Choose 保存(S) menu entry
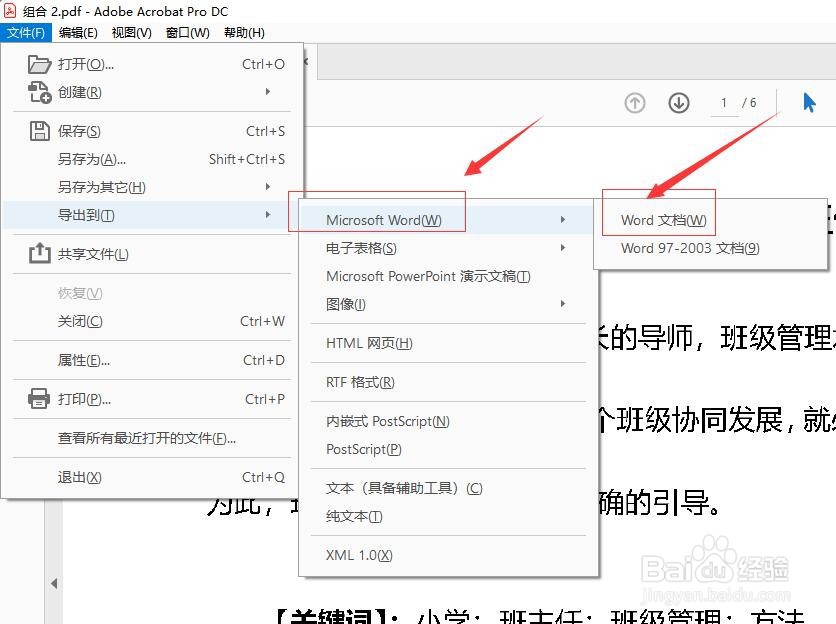The height and width of the screenshot is (624, 836). [152, 131]
